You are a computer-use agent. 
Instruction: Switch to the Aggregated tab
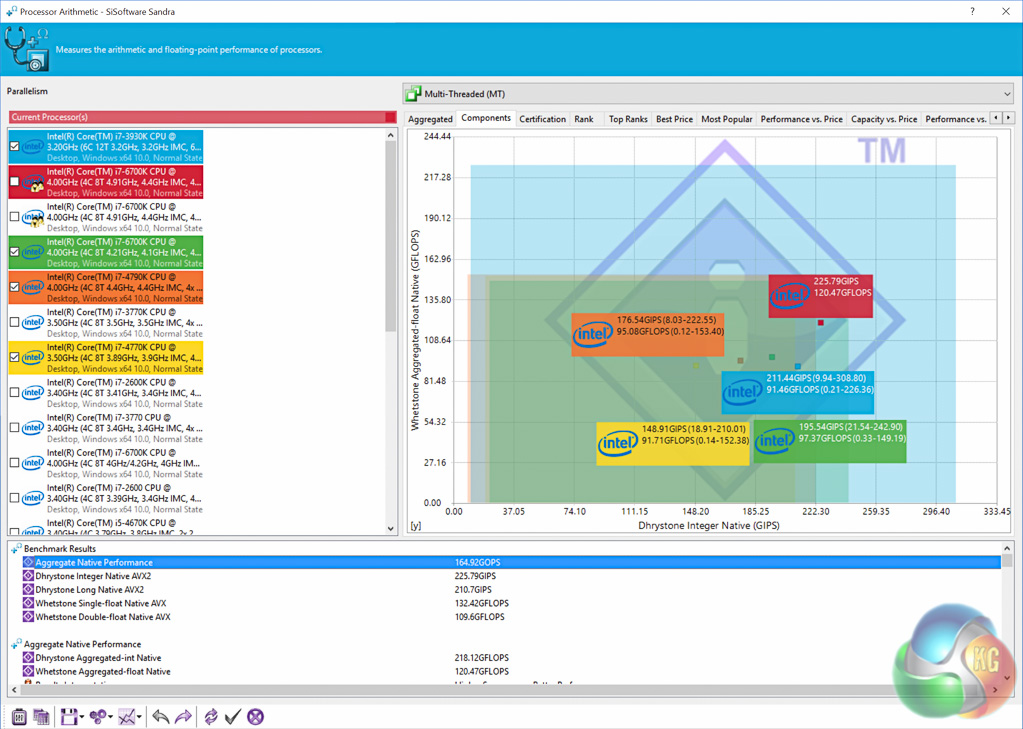pyautogui.click(x=430, y=119)
